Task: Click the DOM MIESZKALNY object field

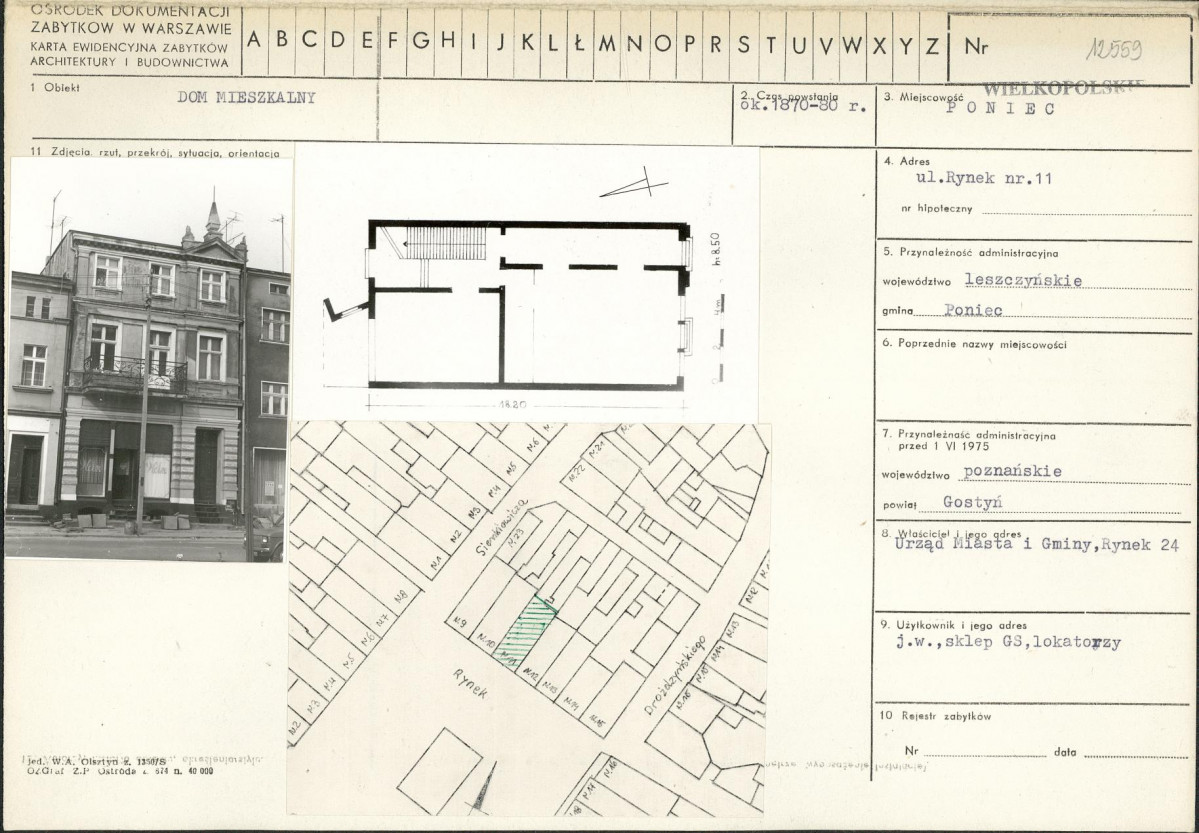Action: 246,97
